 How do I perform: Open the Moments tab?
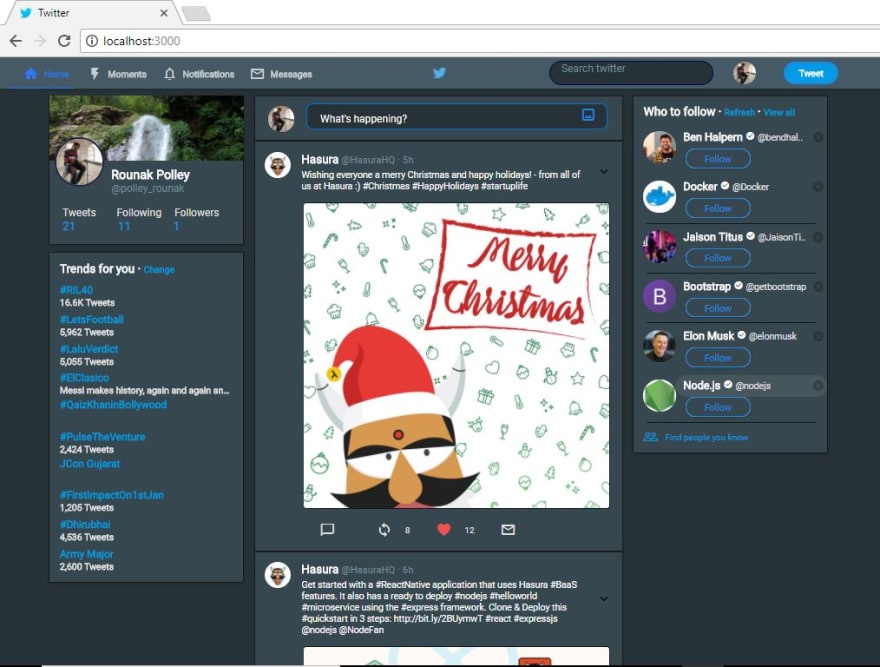[x=118, y=74]
